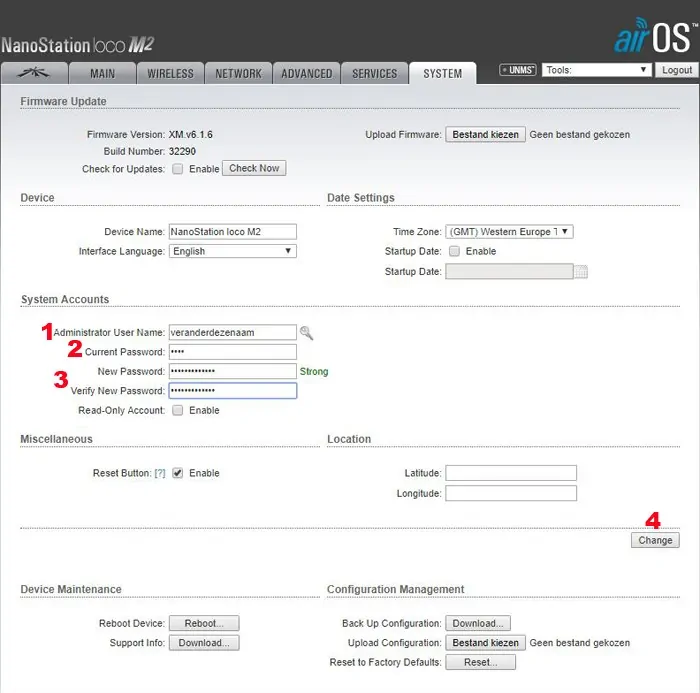The image size is (700, 693).
Task: Click Bestand kiezen for Upload Configuration
Action: pyautogui.click(x=485, y=643)
